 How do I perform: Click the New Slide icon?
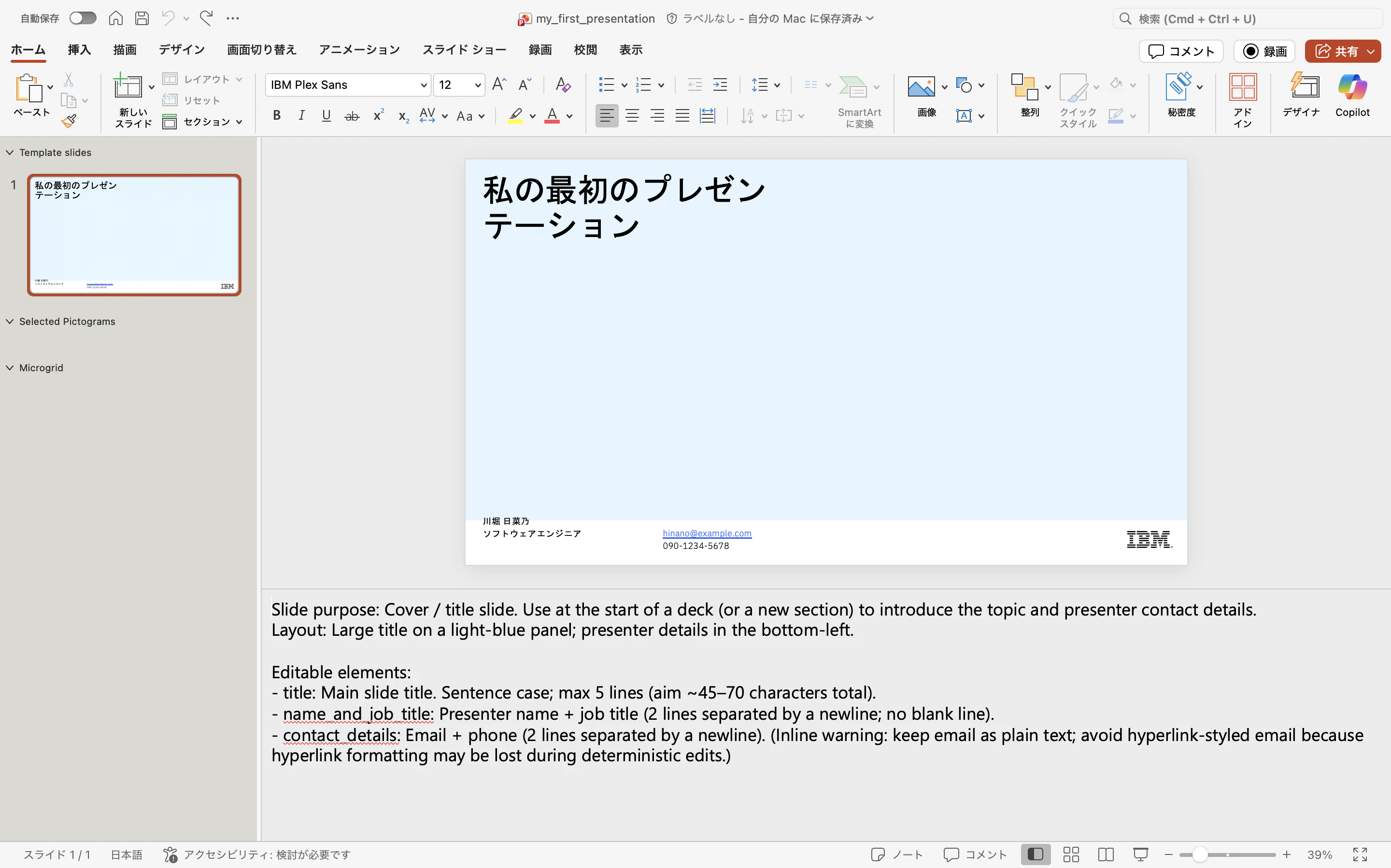(128, 86)
